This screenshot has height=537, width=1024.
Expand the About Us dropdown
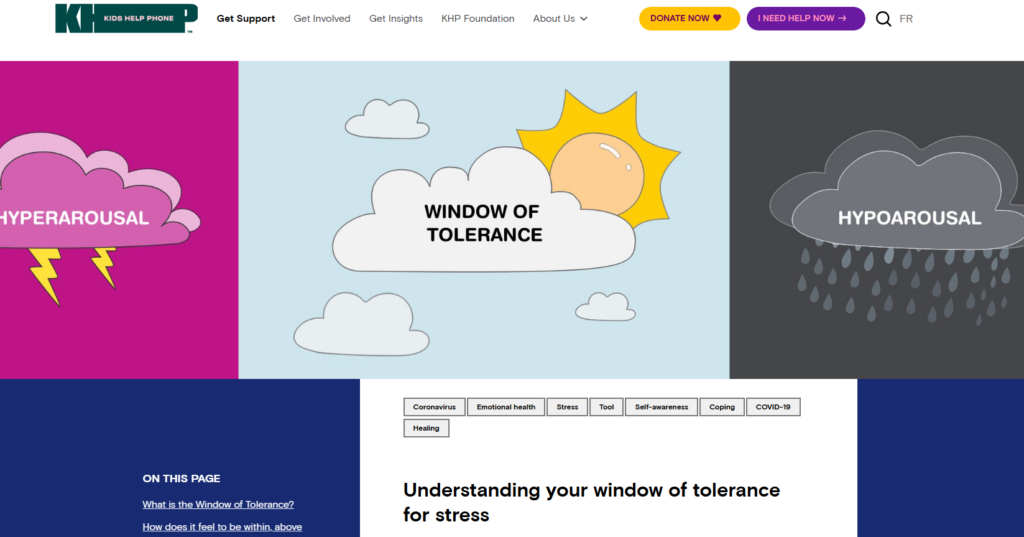point(560,18)
